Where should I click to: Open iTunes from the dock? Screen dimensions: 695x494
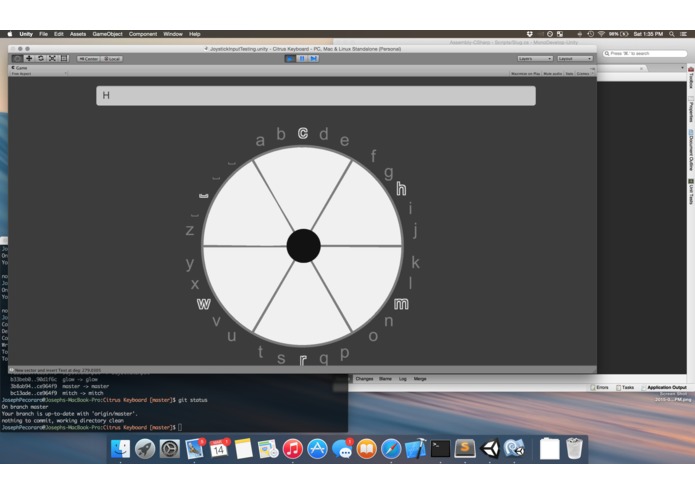pyautogui.click(x=293, y=449)
